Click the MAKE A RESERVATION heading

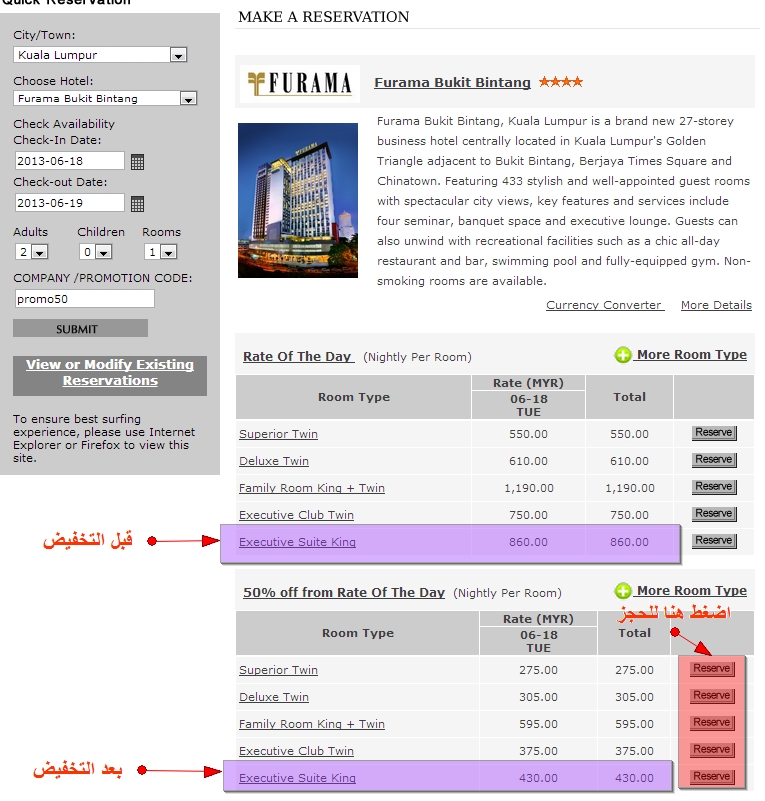pos(324,17)
